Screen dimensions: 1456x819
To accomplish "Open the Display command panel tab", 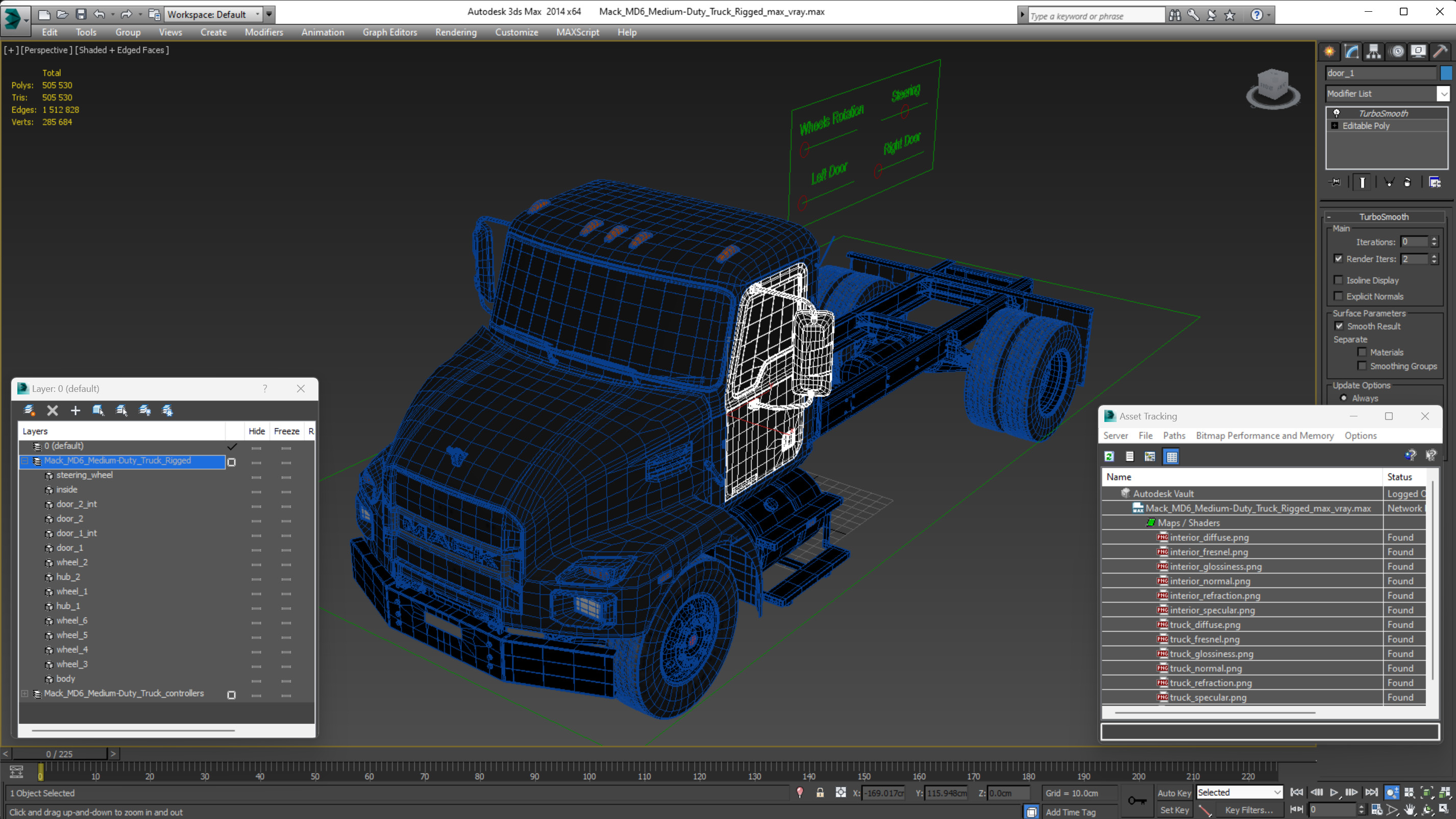I will [1418, 52].
